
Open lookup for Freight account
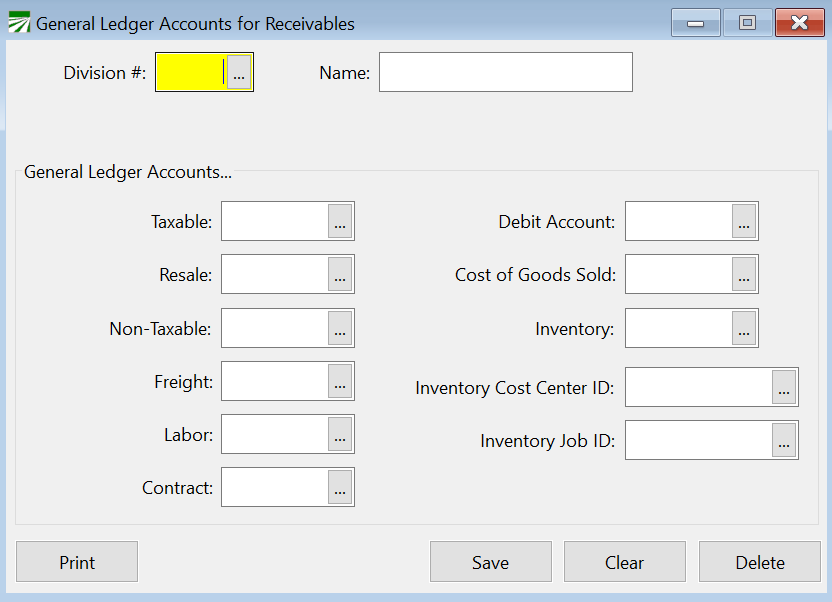point(340,381)
